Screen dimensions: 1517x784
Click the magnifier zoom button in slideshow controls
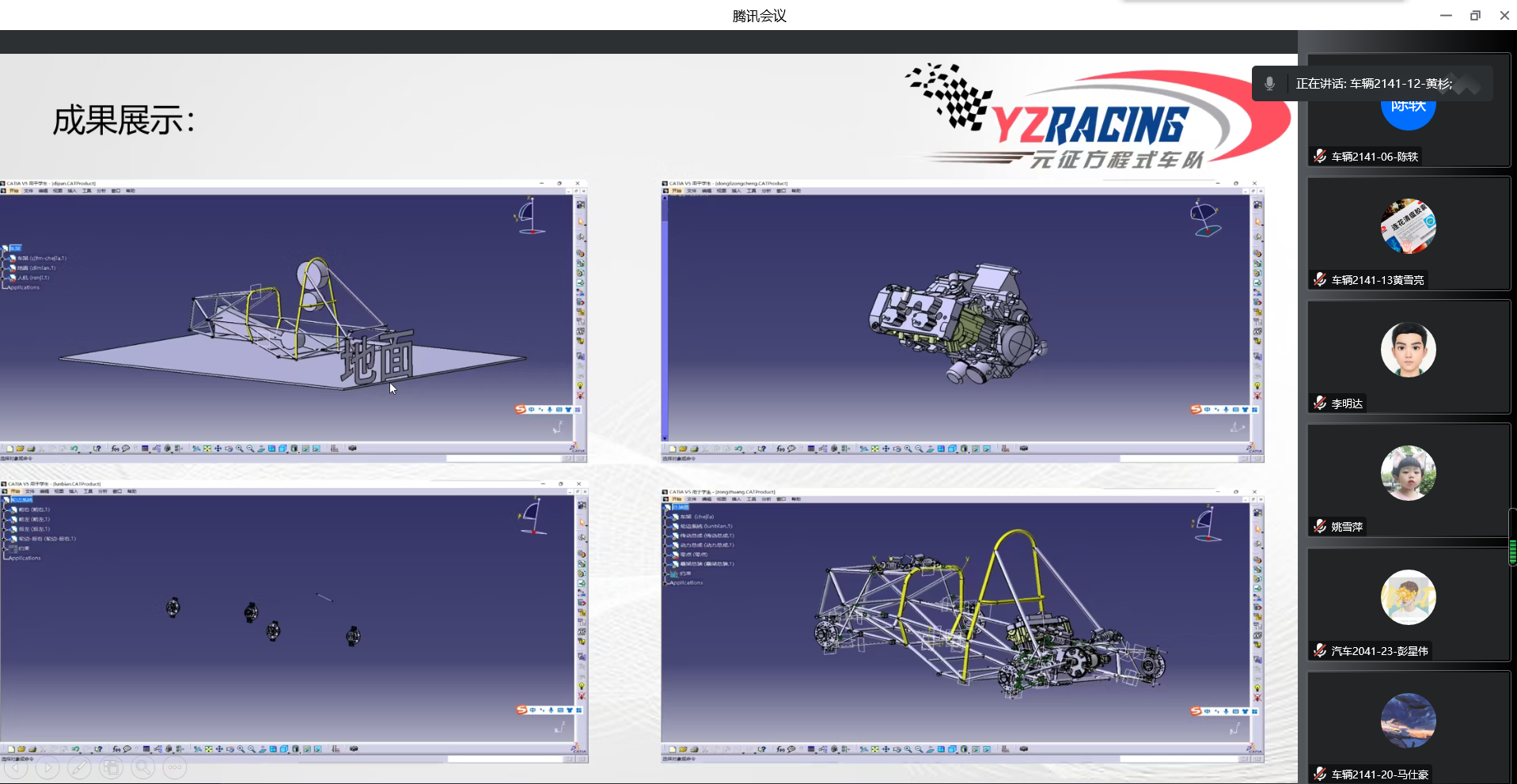tap(143, 767)
